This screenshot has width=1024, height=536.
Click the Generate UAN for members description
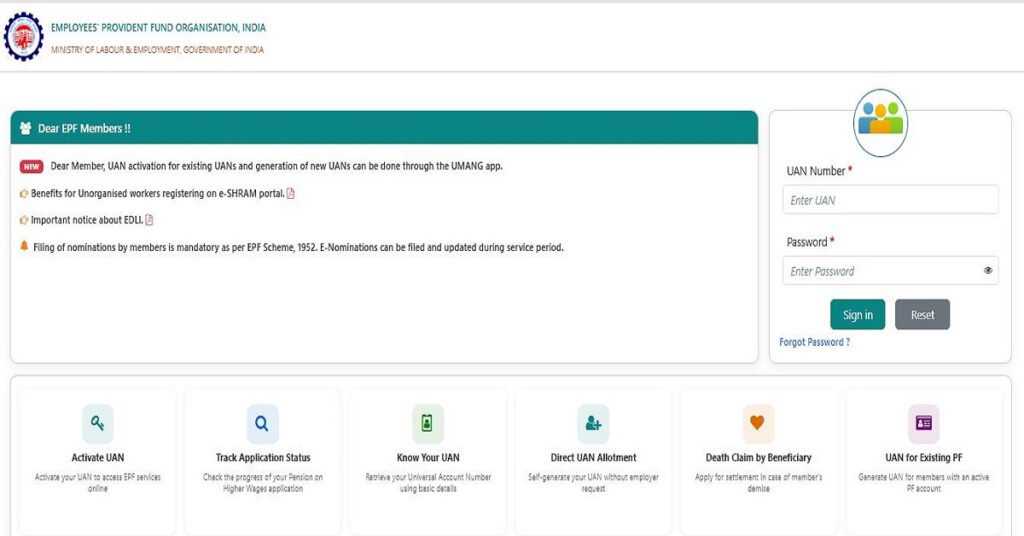point(923,482)
